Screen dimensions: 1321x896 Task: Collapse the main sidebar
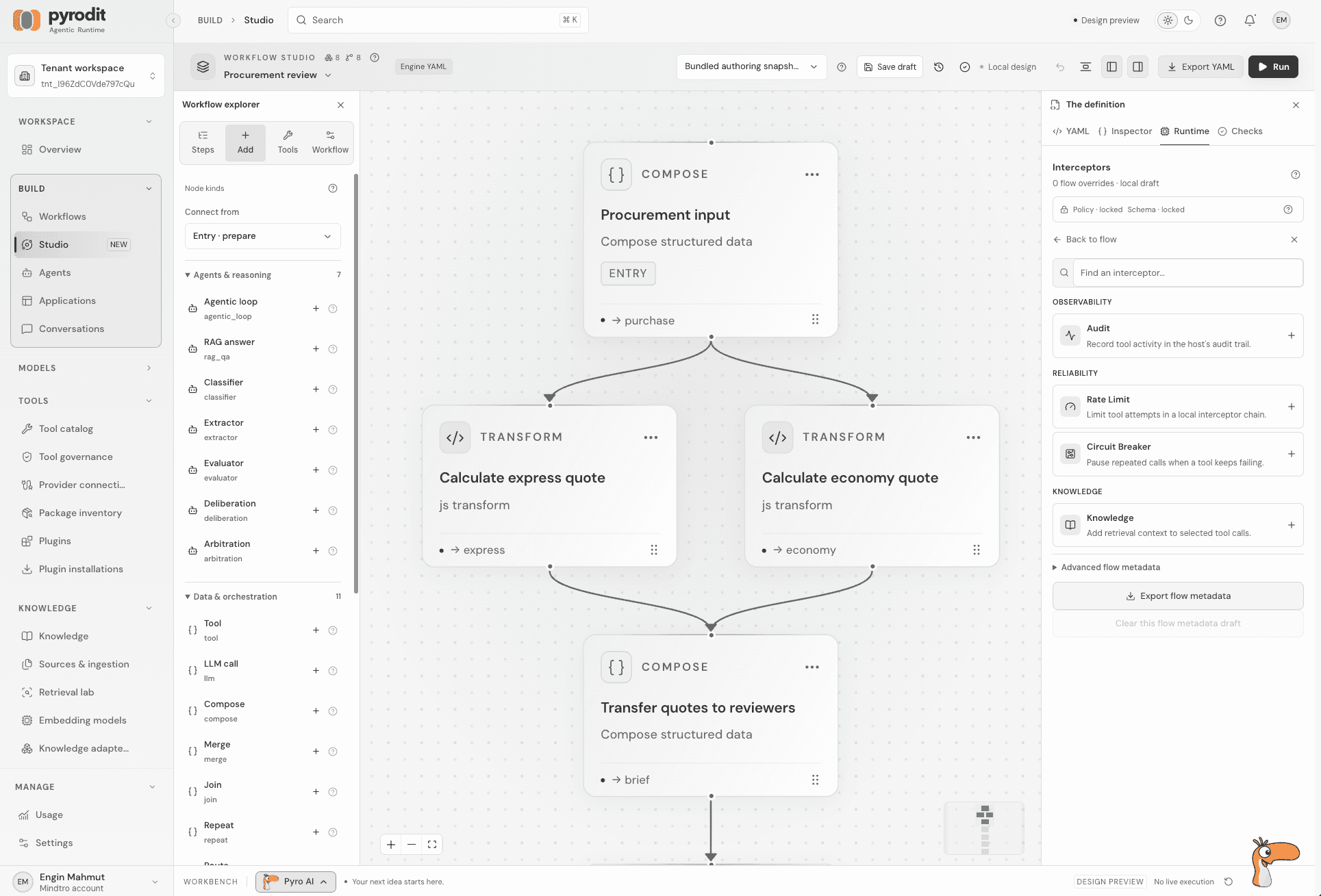tap(173, 21)
